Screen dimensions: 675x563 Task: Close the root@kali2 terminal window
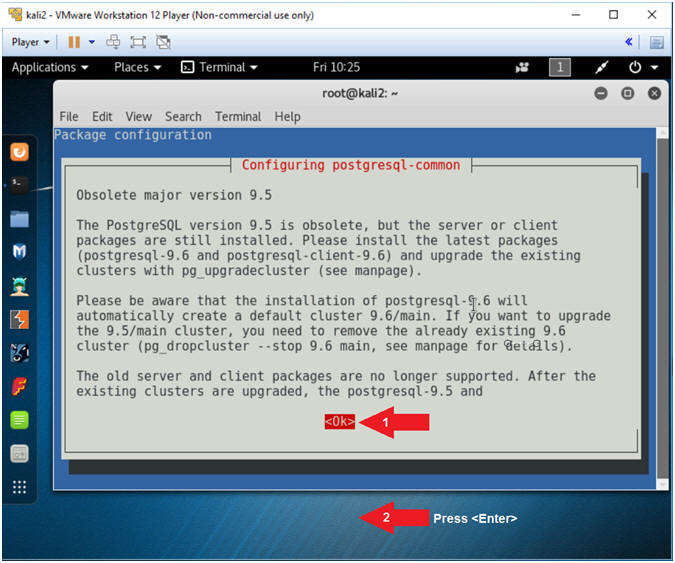[654, 93]
